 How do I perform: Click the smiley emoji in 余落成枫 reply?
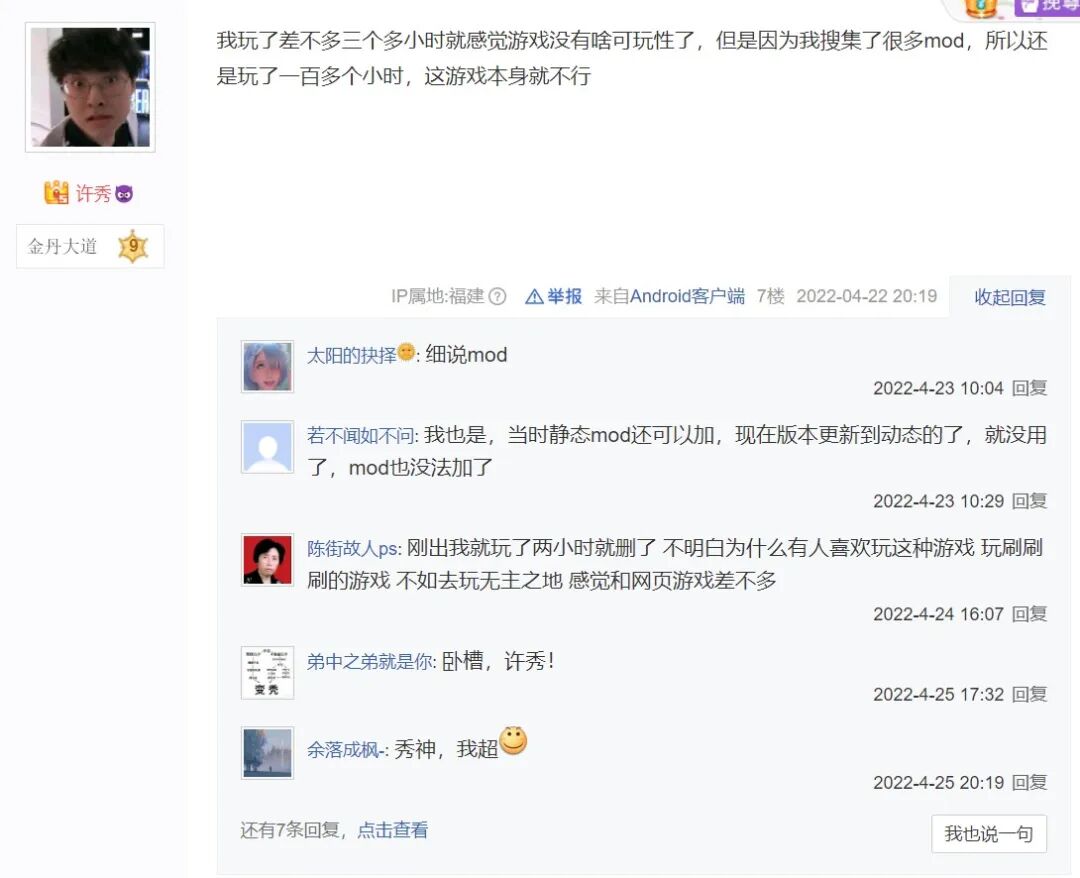pos(513,741)
